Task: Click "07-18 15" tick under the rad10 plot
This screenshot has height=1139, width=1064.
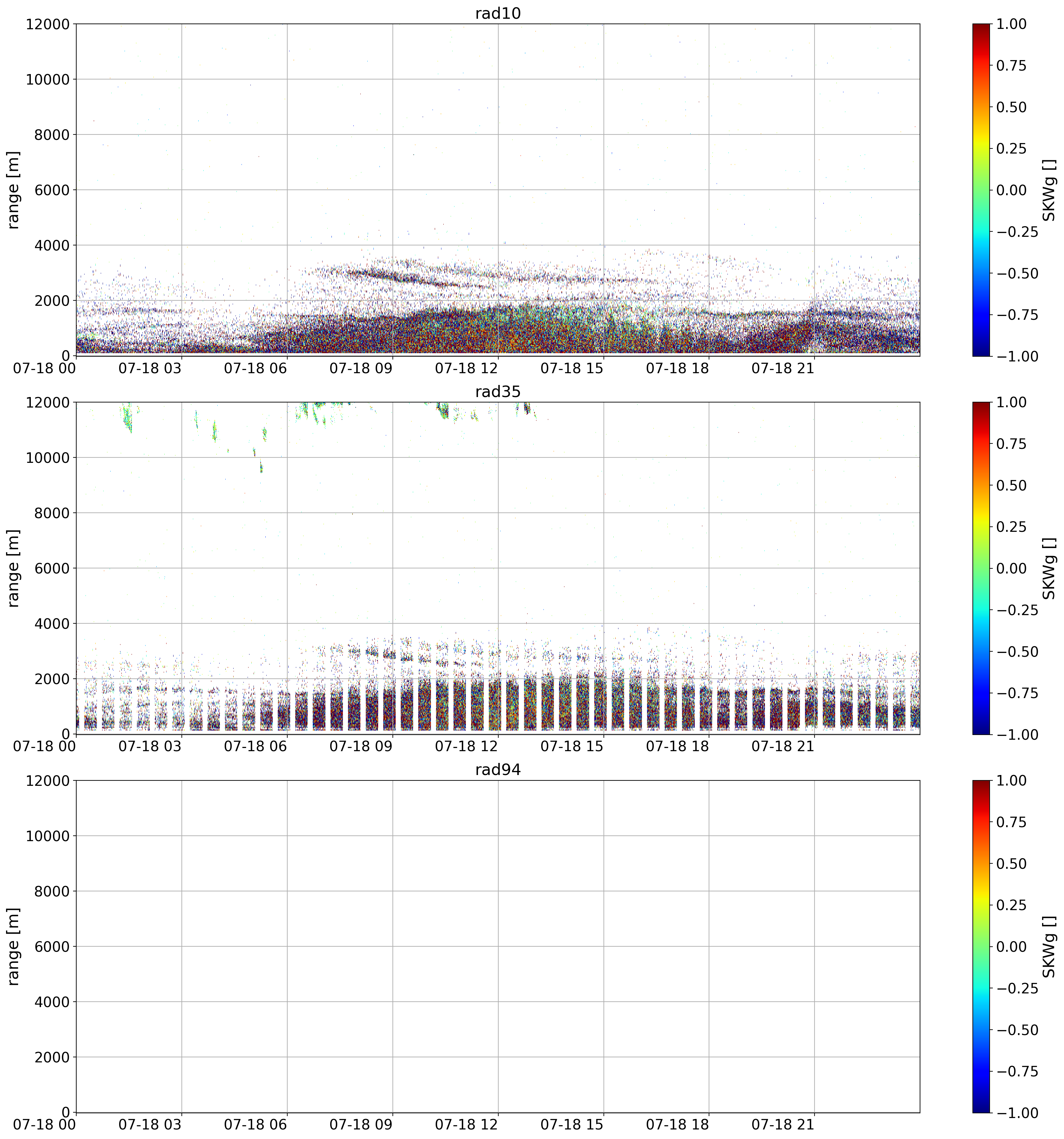Action: [x=572, y=368]
